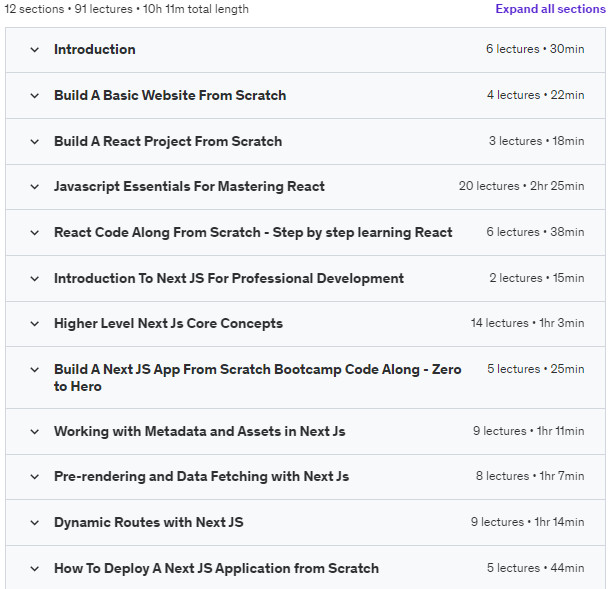This screenshot has height=589, width=612.
Task: Select Higher Level Next Js Core Concepts title
Action: pos(168,324)
